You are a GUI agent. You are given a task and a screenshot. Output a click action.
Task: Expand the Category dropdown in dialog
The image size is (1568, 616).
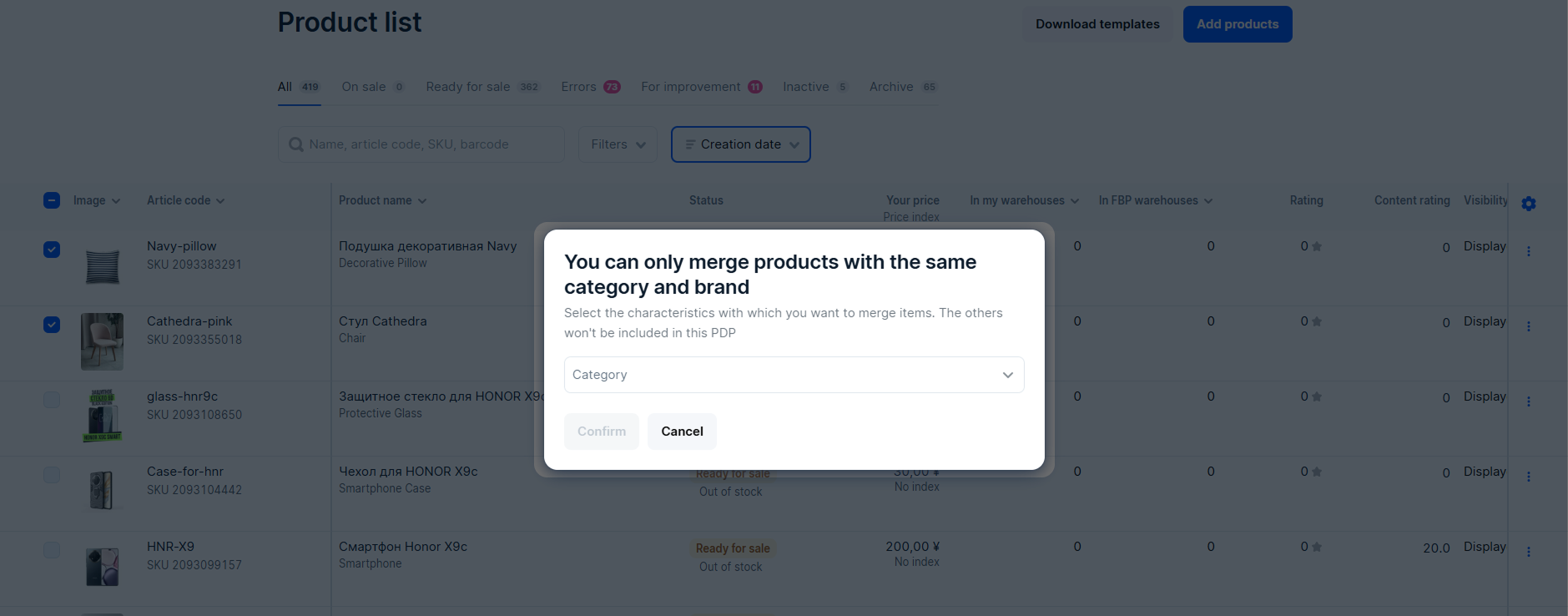(x=794, y=375)
